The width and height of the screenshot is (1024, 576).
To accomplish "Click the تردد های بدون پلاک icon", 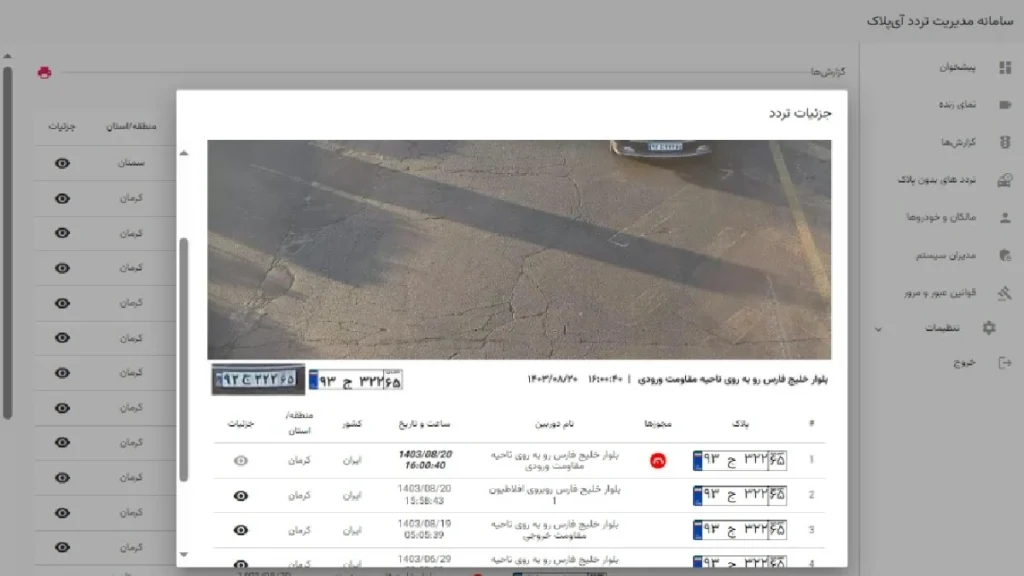I will [x=1004, y=180].
